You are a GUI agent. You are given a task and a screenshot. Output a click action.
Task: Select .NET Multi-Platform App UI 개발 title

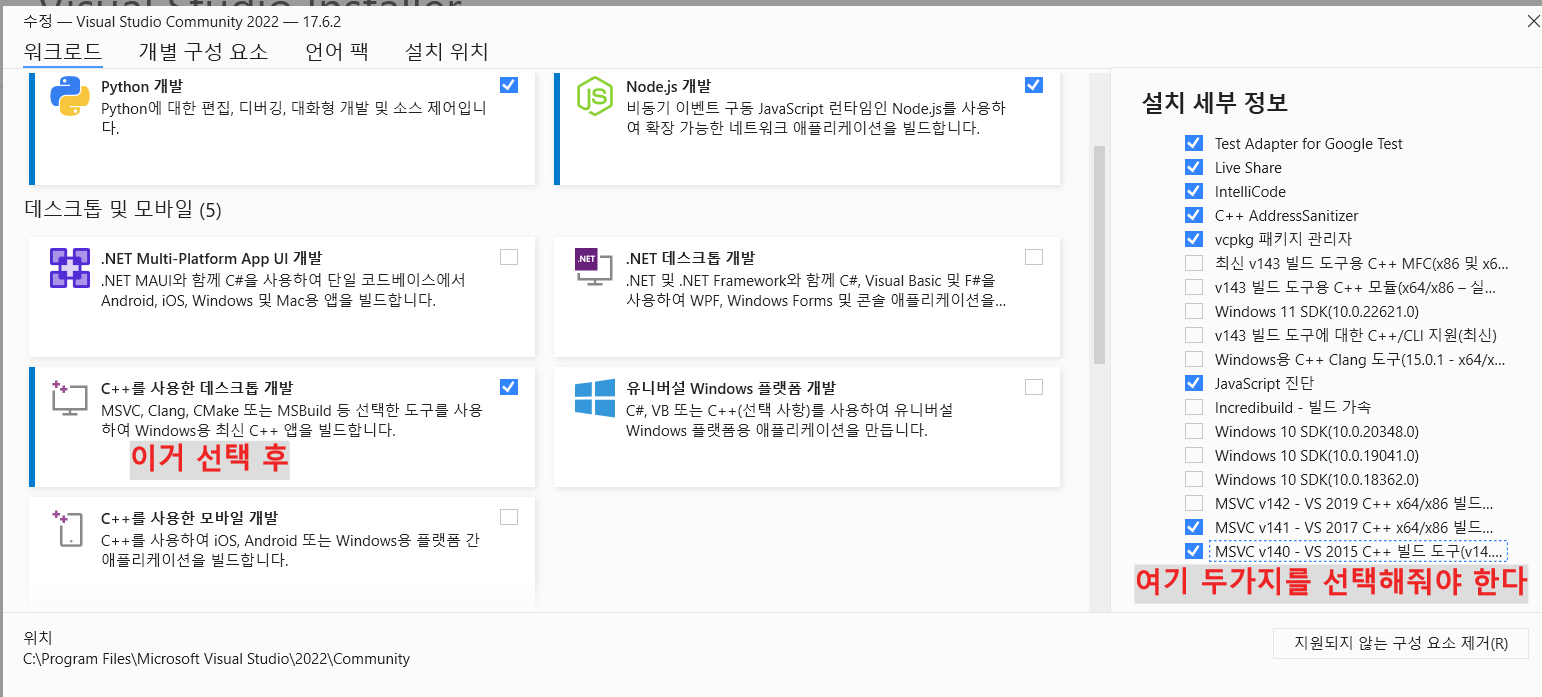pos(211,258)
